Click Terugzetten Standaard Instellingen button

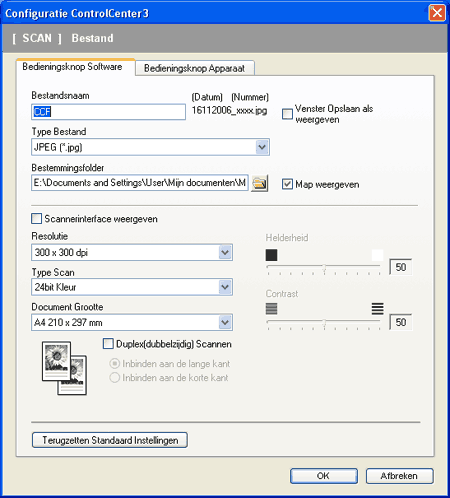tap(110, 440)
